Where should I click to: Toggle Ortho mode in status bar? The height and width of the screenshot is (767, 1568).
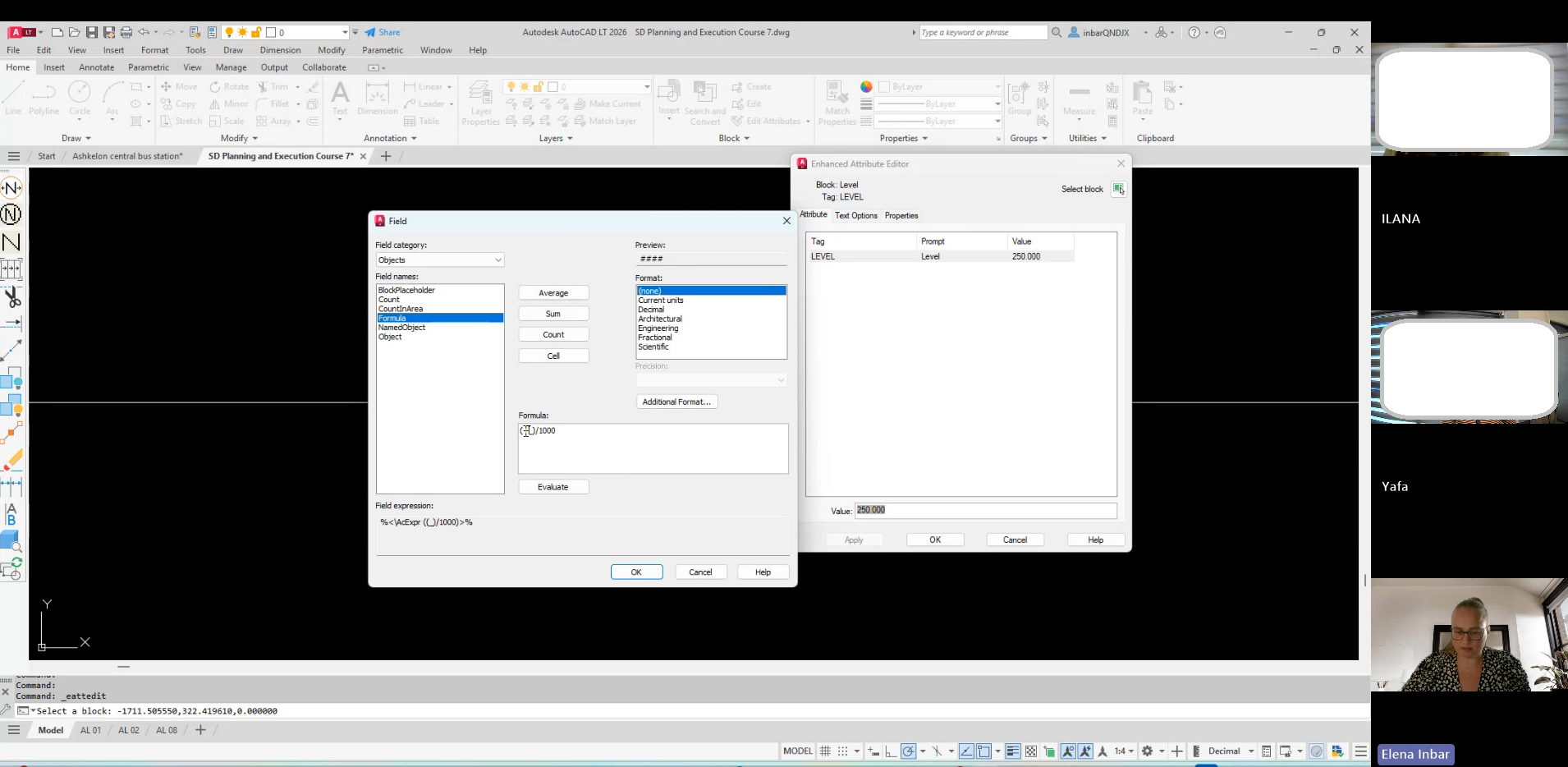click(891, 751)
